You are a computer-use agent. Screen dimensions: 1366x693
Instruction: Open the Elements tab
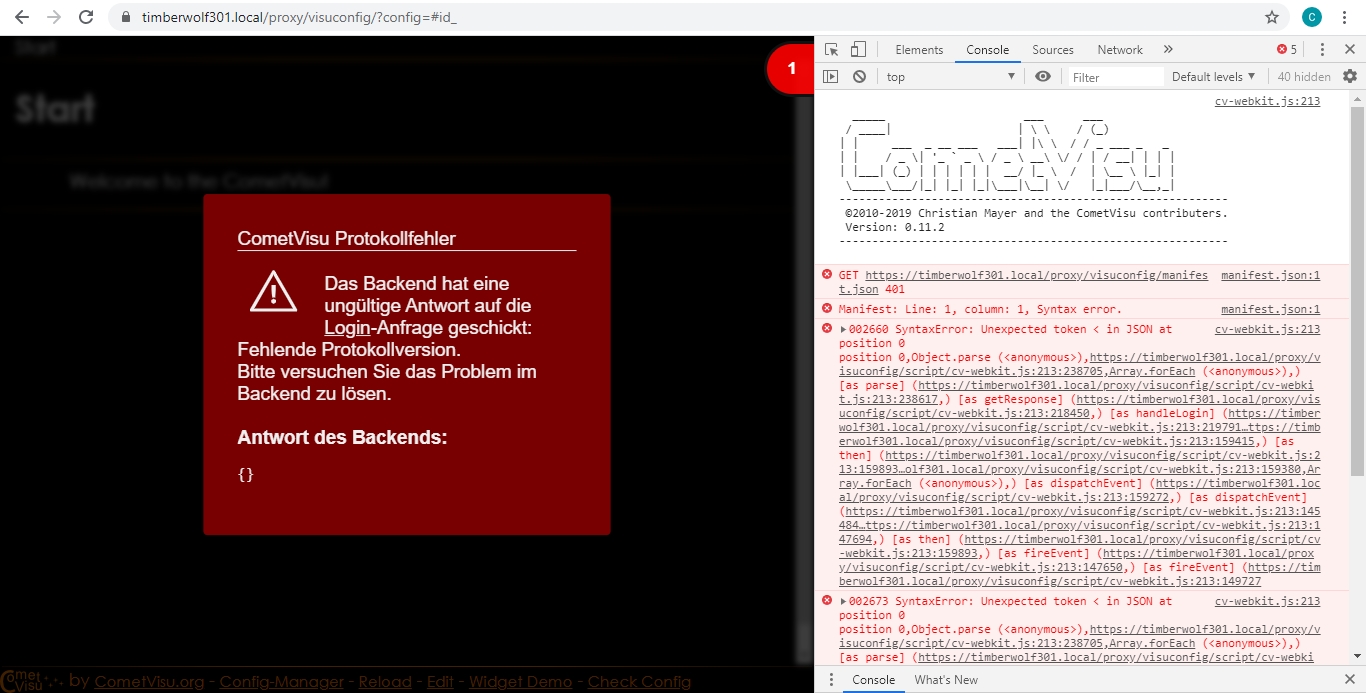coord(919,50)
